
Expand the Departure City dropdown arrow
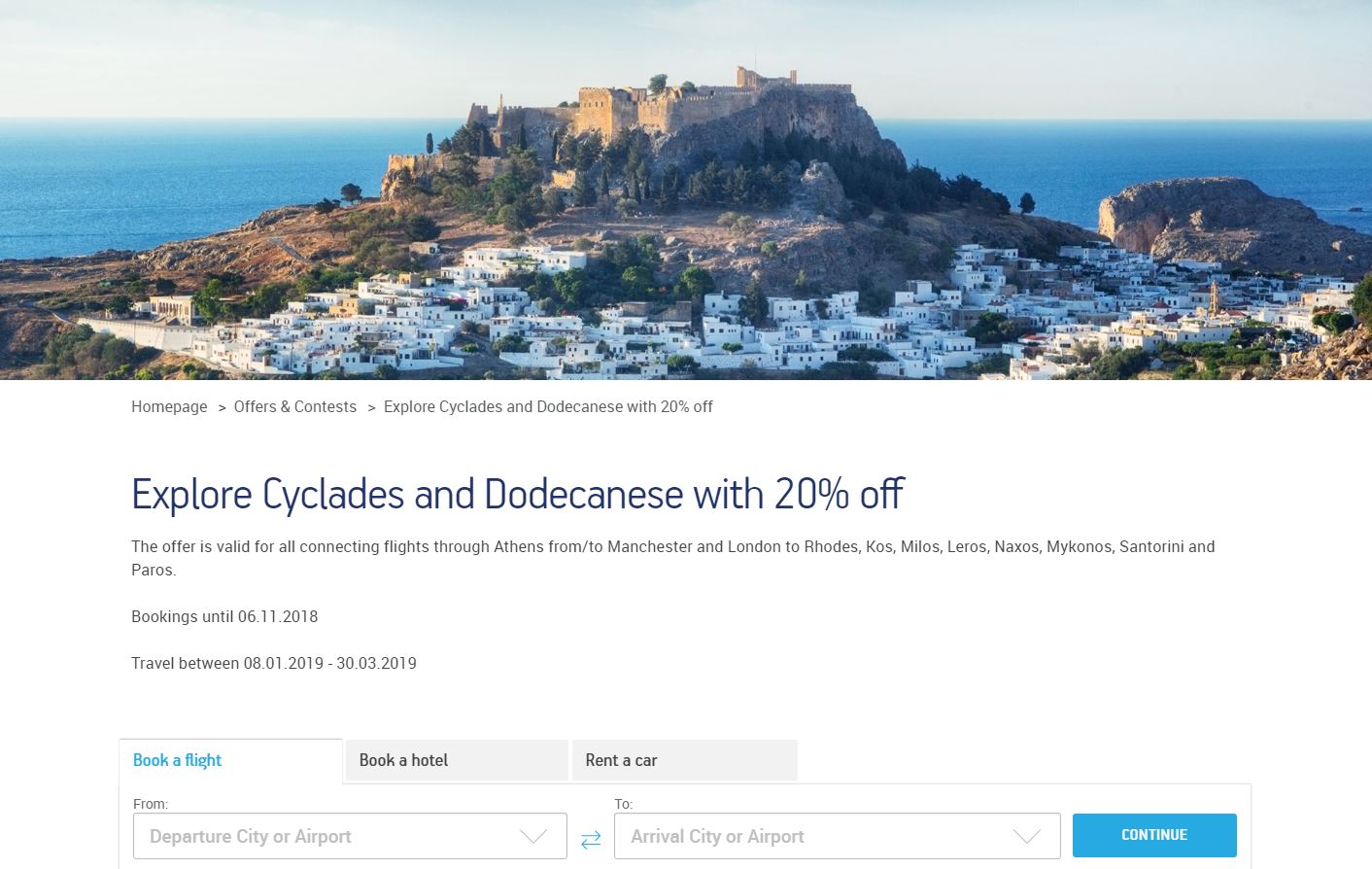click(533, 837)
